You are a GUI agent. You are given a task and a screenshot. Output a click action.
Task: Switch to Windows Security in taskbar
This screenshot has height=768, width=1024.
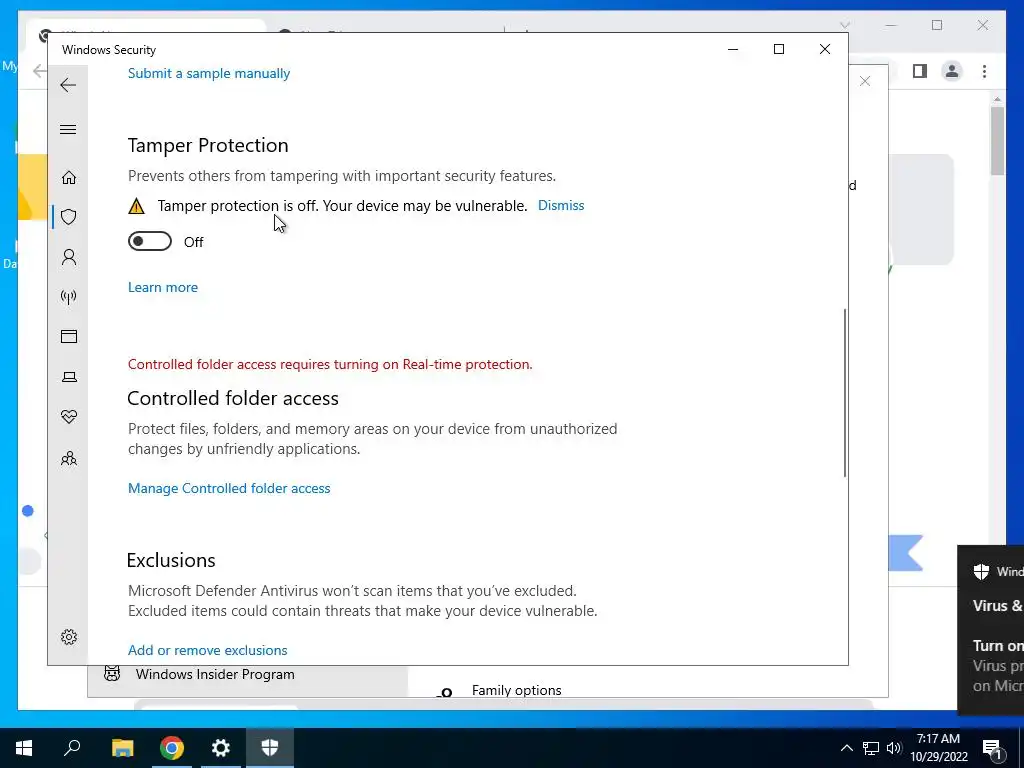(x=270, y=748)
